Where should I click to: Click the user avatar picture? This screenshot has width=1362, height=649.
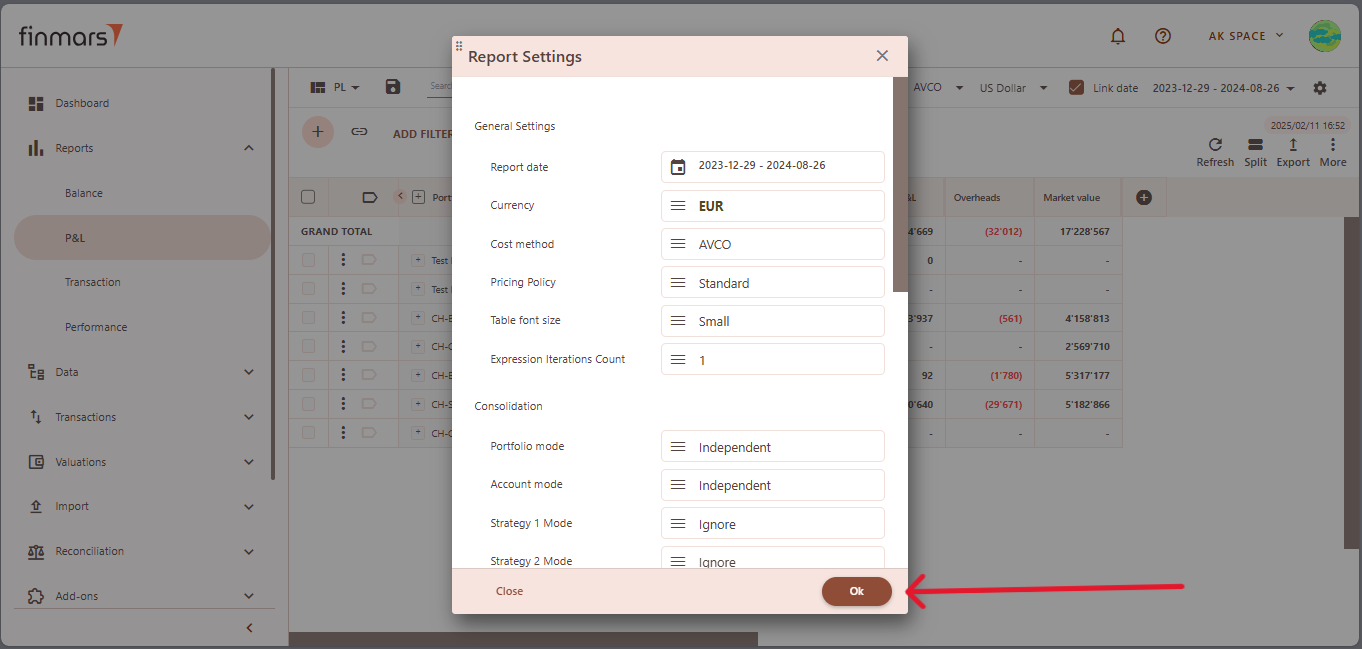point(1325,36)
